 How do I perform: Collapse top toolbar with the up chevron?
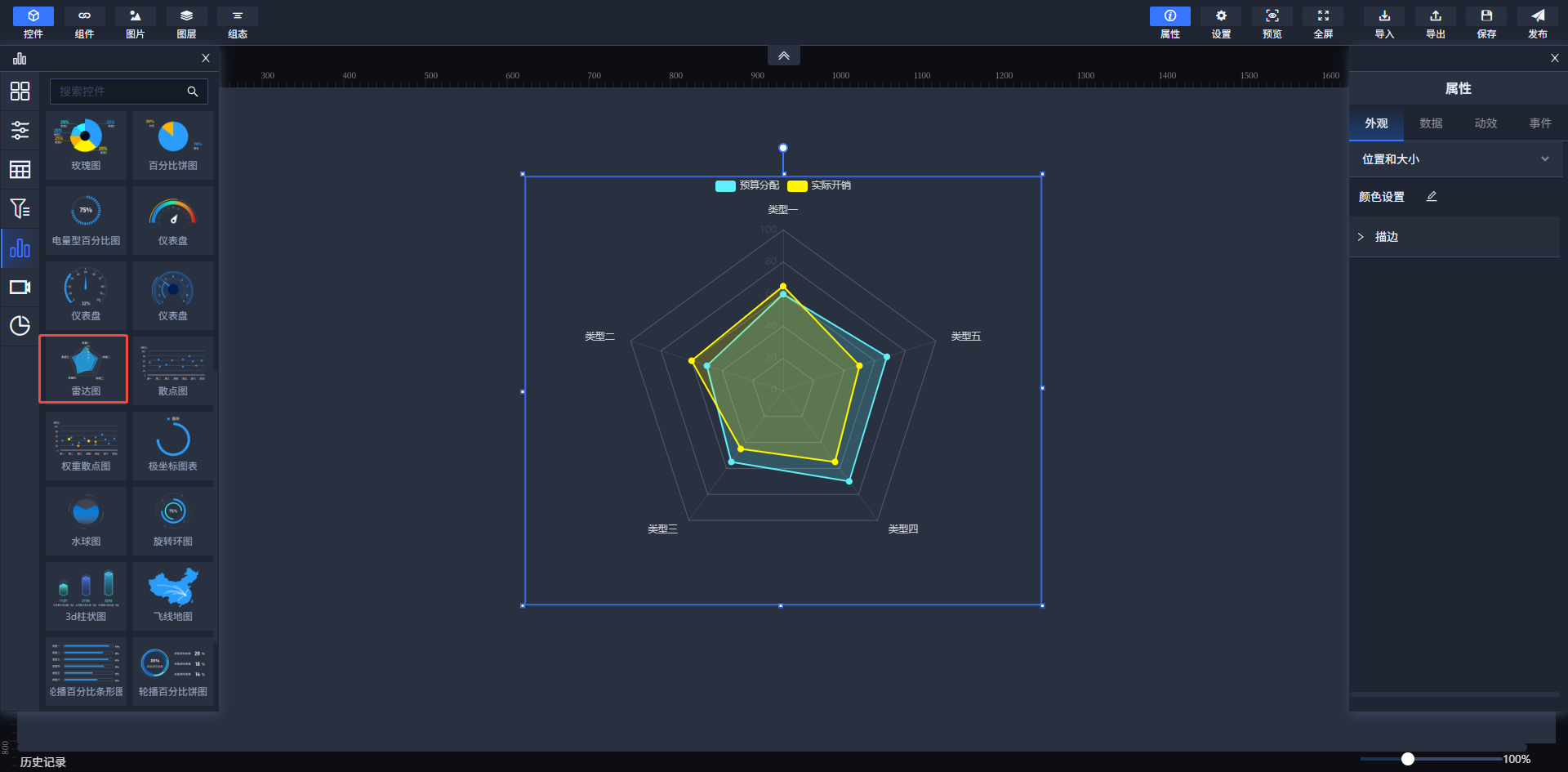pos(783,56)
